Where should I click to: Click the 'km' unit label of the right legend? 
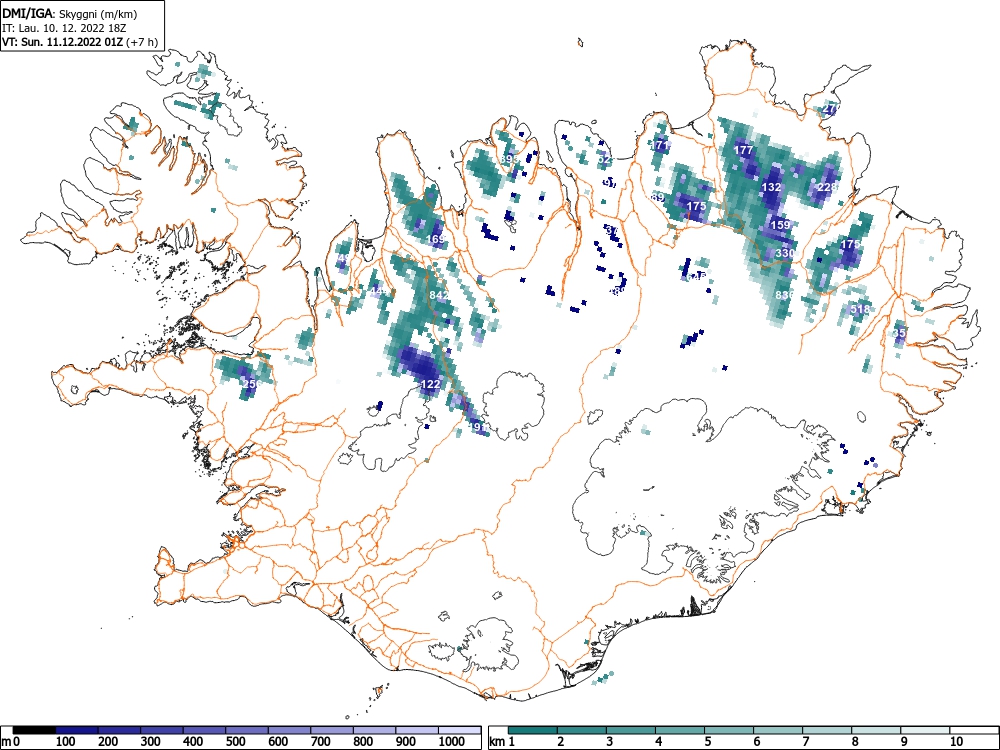(497, 742)
